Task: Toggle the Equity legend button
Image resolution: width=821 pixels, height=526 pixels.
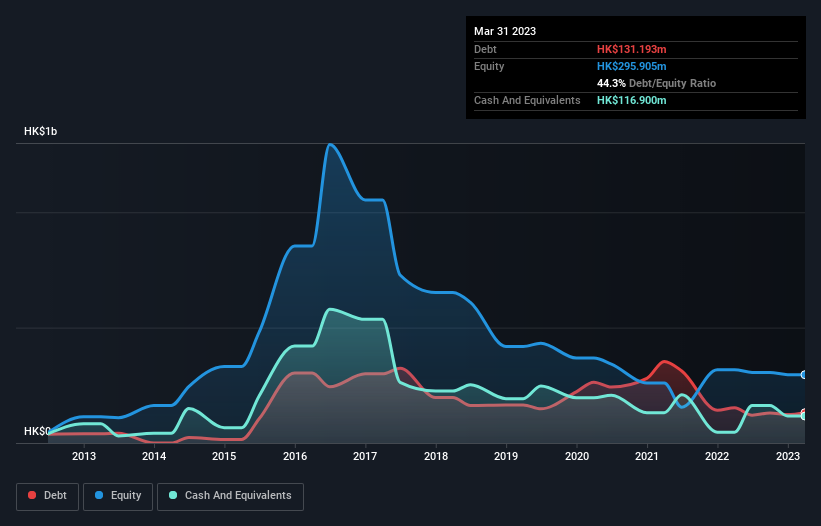Action: pos(118,496)
